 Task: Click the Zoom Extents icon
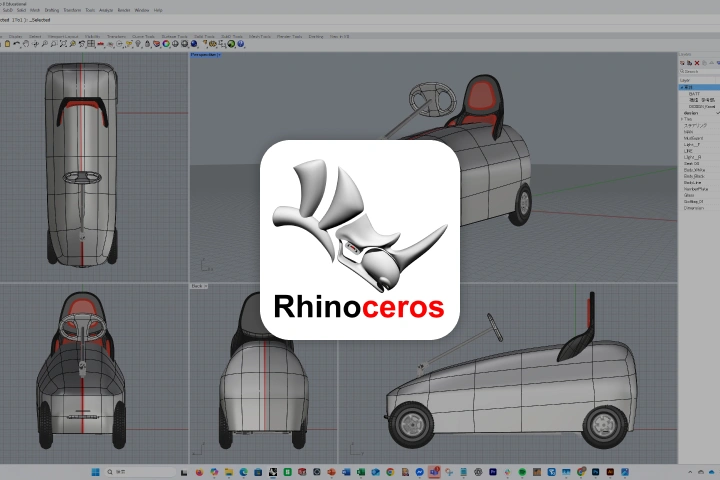click(63, 44)
